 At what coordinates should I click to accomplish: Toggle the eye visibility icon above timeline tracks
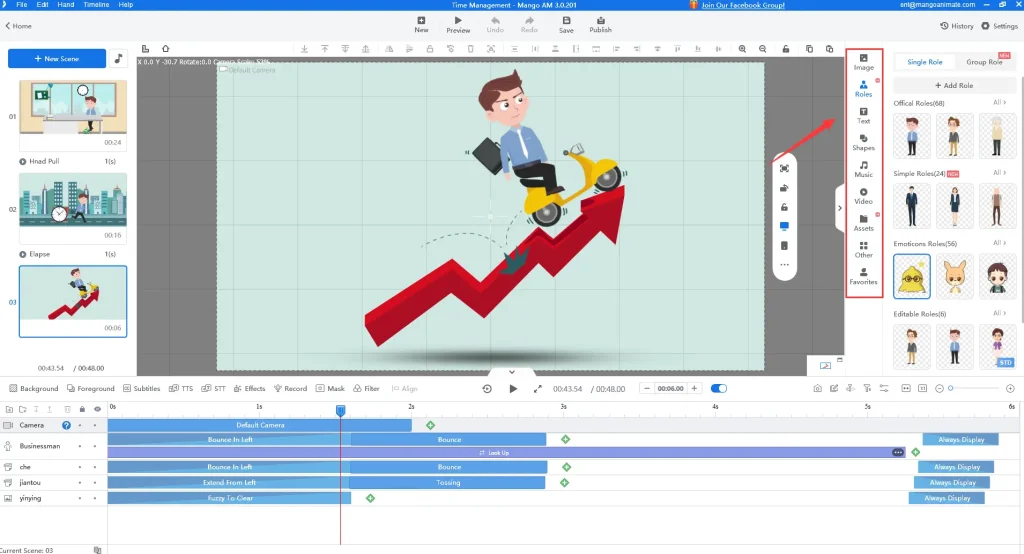(97, 409)
